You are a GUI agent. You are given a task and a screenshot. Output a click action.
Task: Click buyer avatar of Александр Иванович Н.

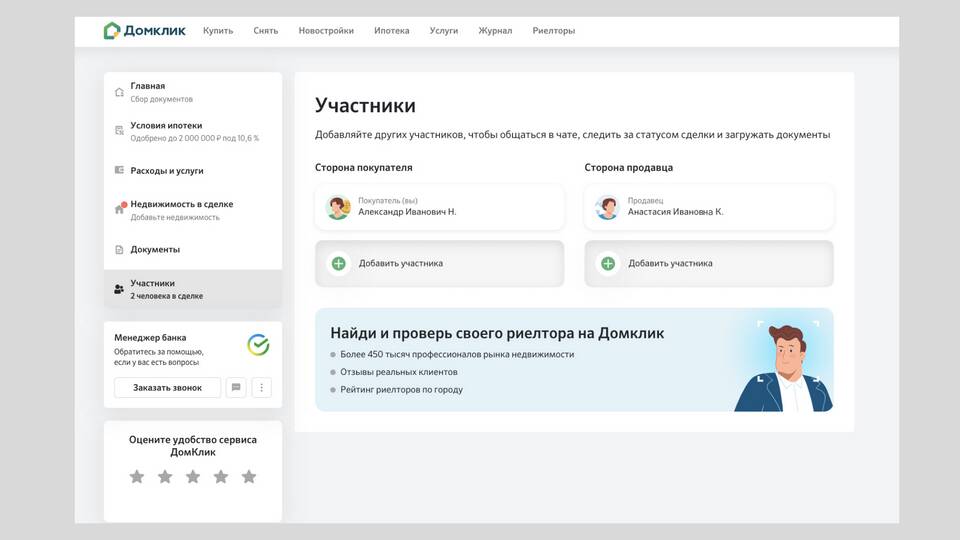(338, 207)
